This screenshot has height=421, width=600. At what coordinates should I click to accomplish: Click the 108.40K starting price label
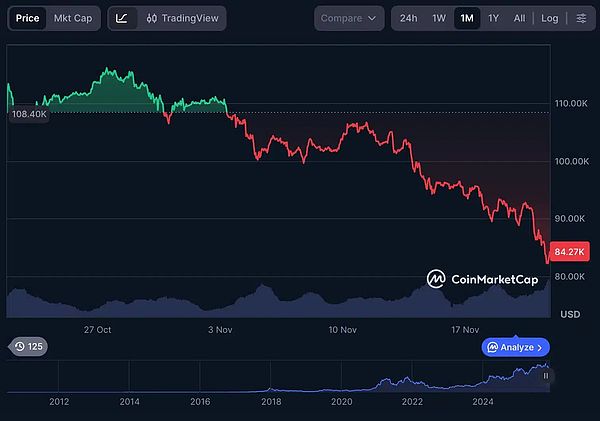click(28, 115)
